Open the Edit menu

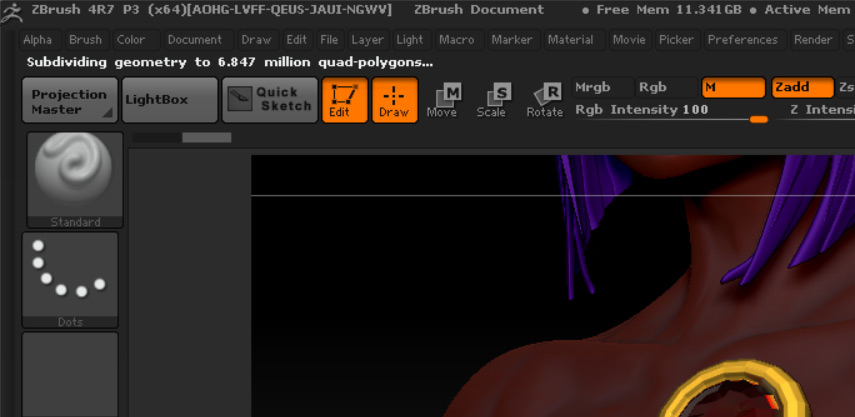[x=297, y=40]
